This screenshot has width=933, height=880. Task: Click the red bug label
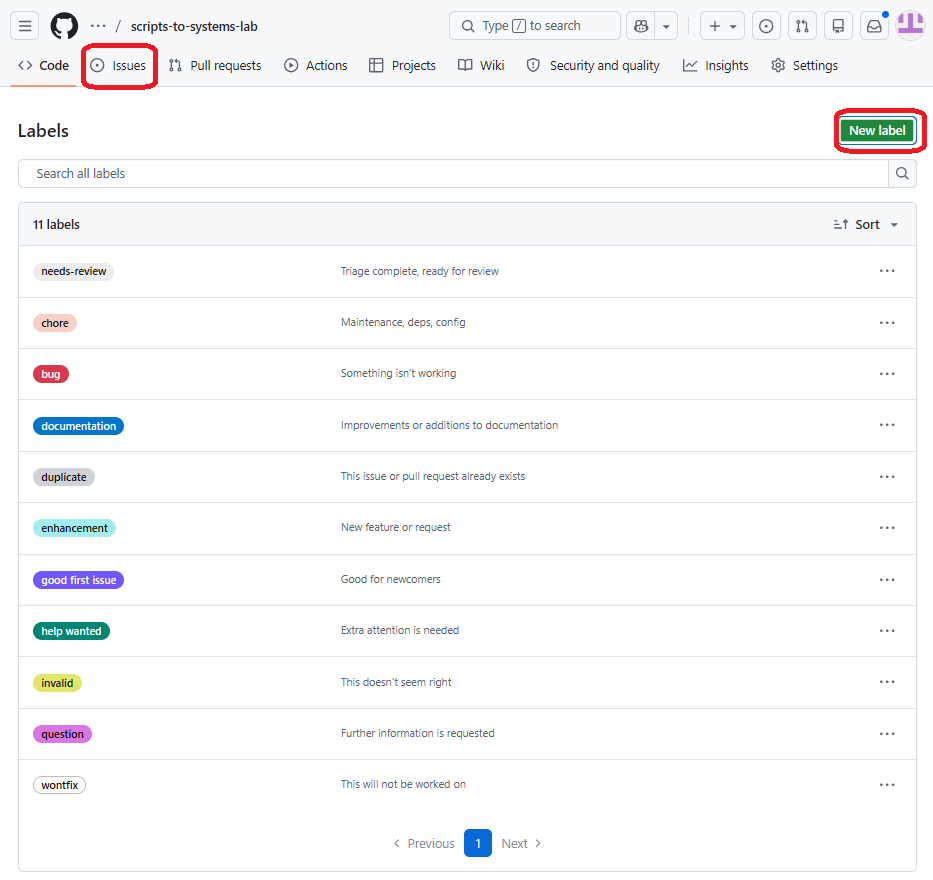51,374
